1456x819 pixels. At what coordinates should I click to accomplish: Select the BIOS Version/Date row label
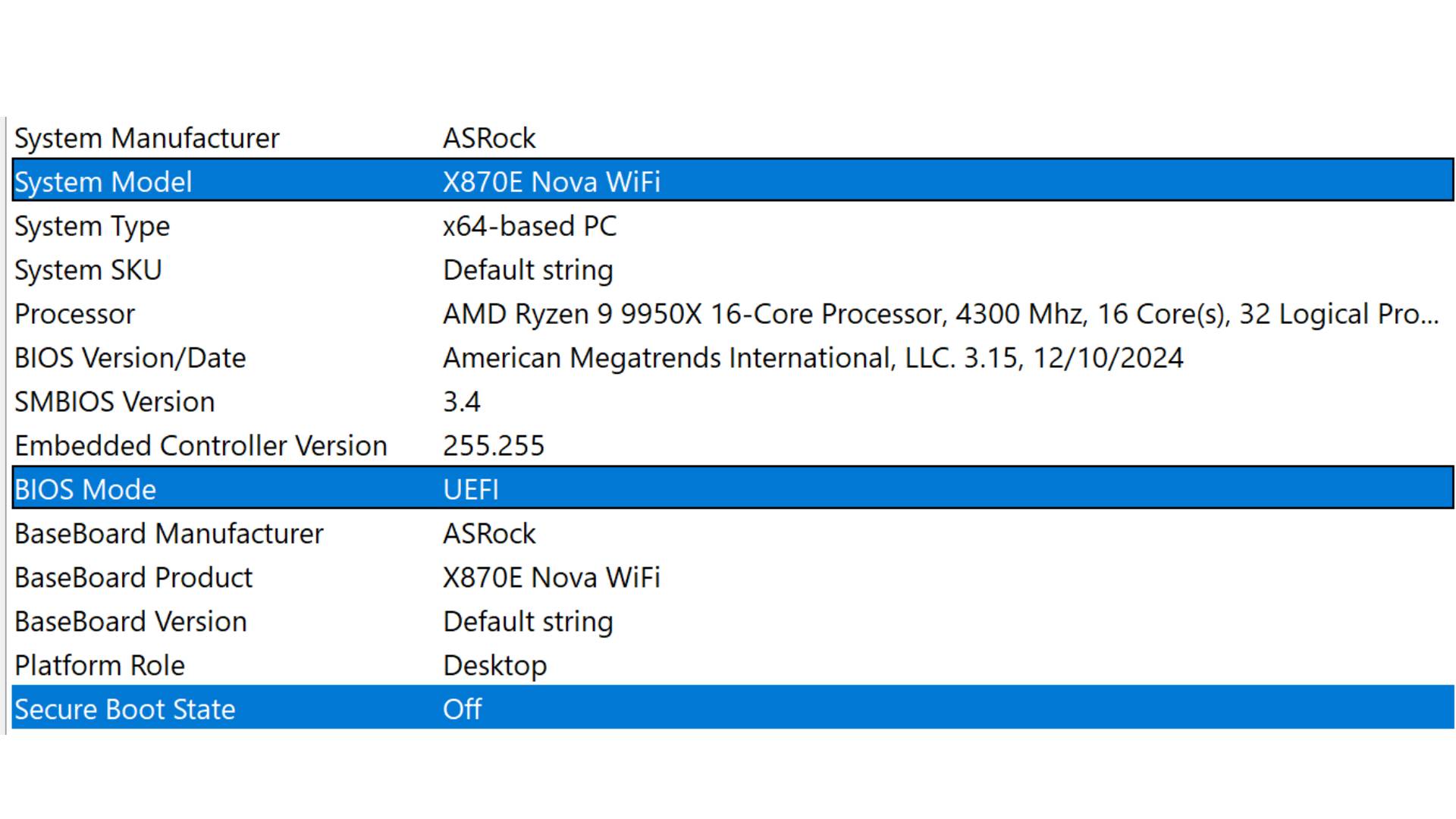130,358
